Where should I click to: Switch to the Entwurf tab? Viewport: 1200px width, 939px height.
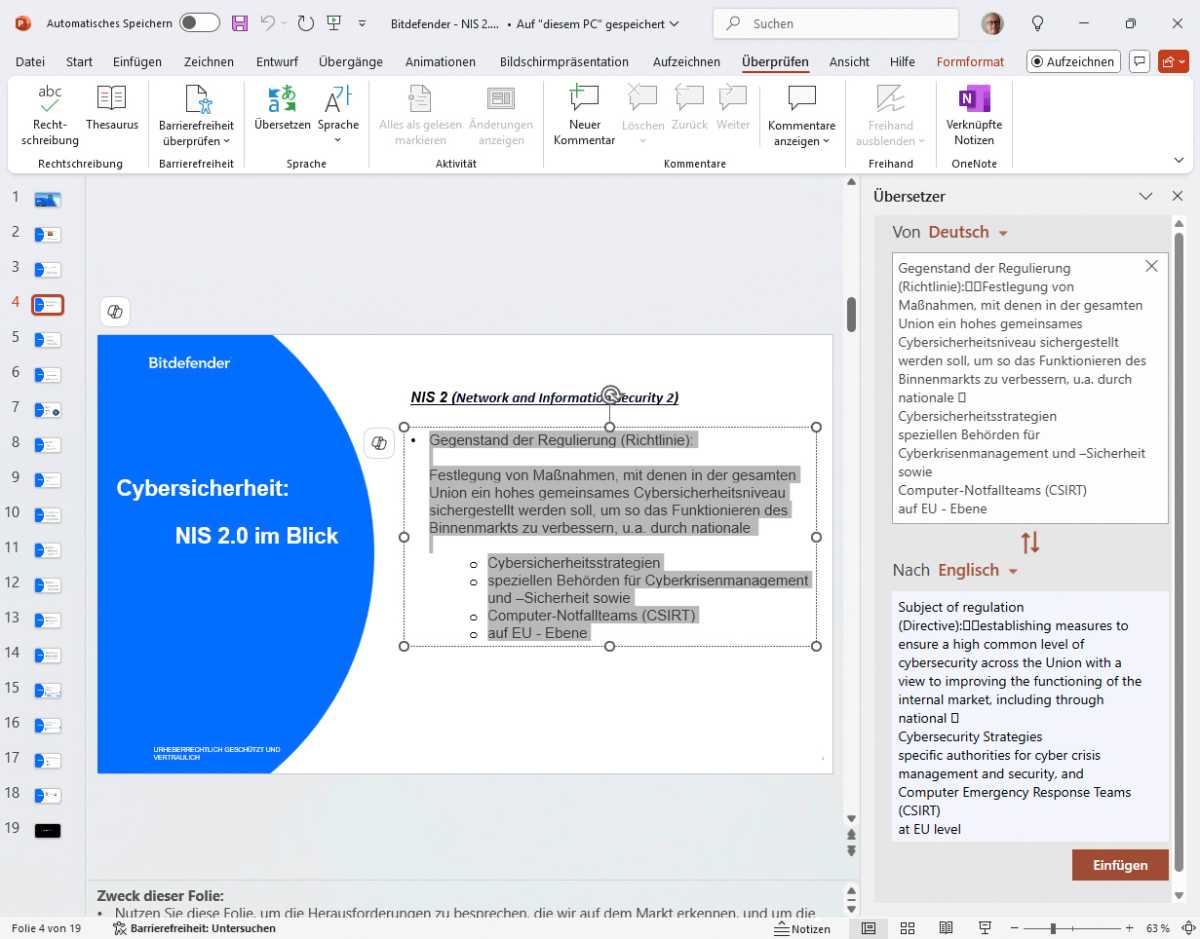(277, 62)
